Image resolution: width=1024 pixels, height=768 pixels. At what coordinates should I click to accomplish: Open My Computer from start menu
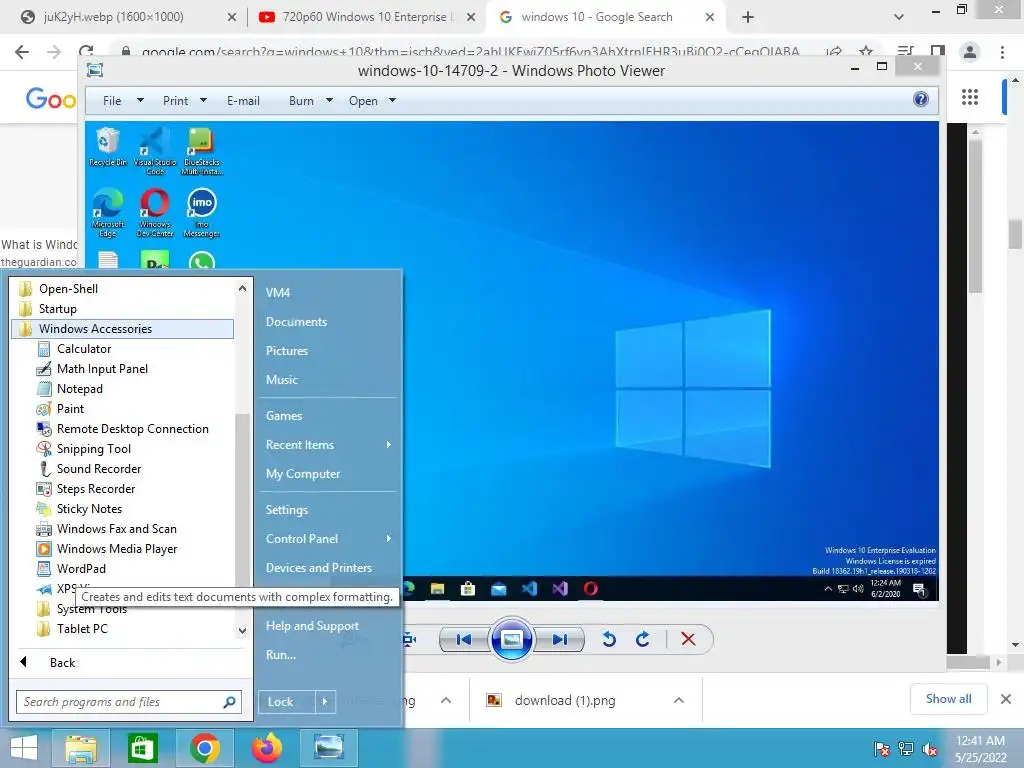(x=302, y=474)
